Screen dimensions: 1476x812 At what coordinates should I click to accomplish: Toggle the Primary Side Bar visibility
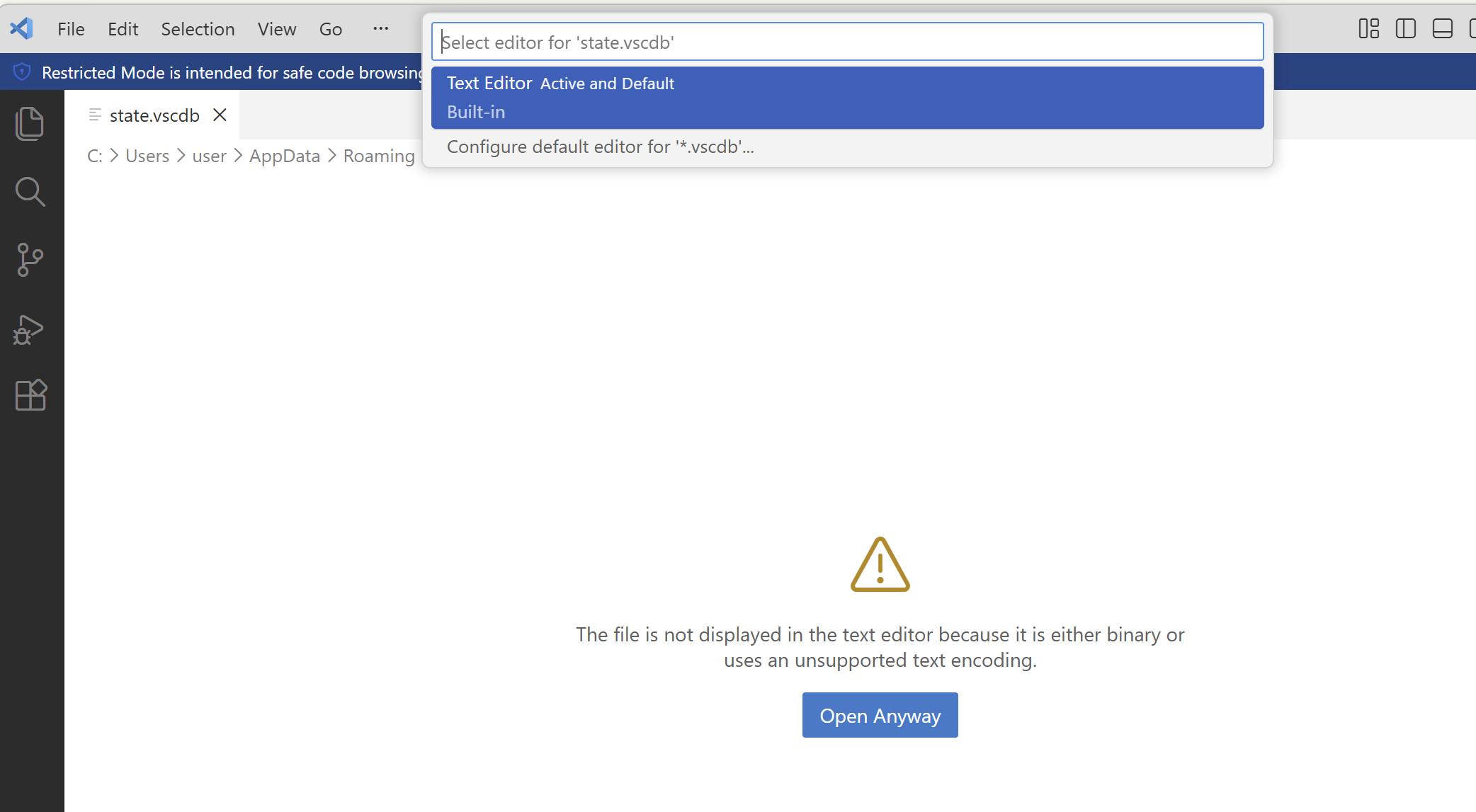[1405, 29]
